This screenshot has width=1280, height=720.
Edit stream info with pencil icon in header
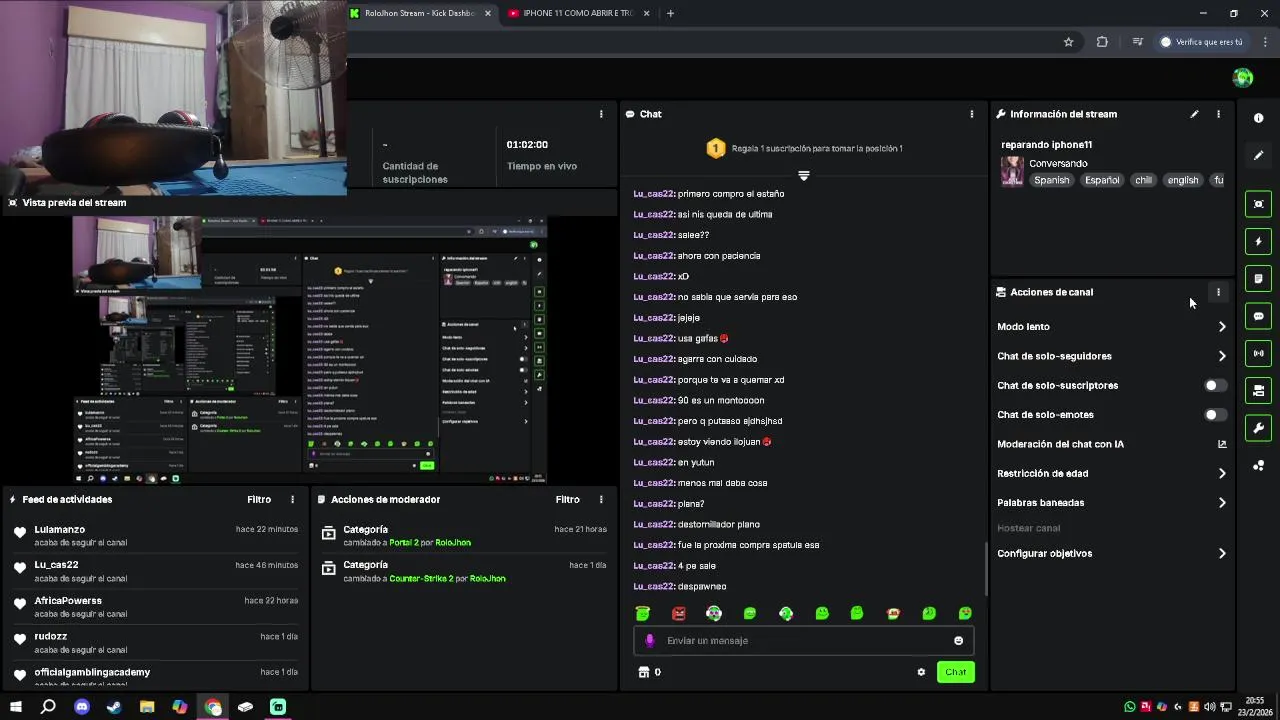point(1194,114)
